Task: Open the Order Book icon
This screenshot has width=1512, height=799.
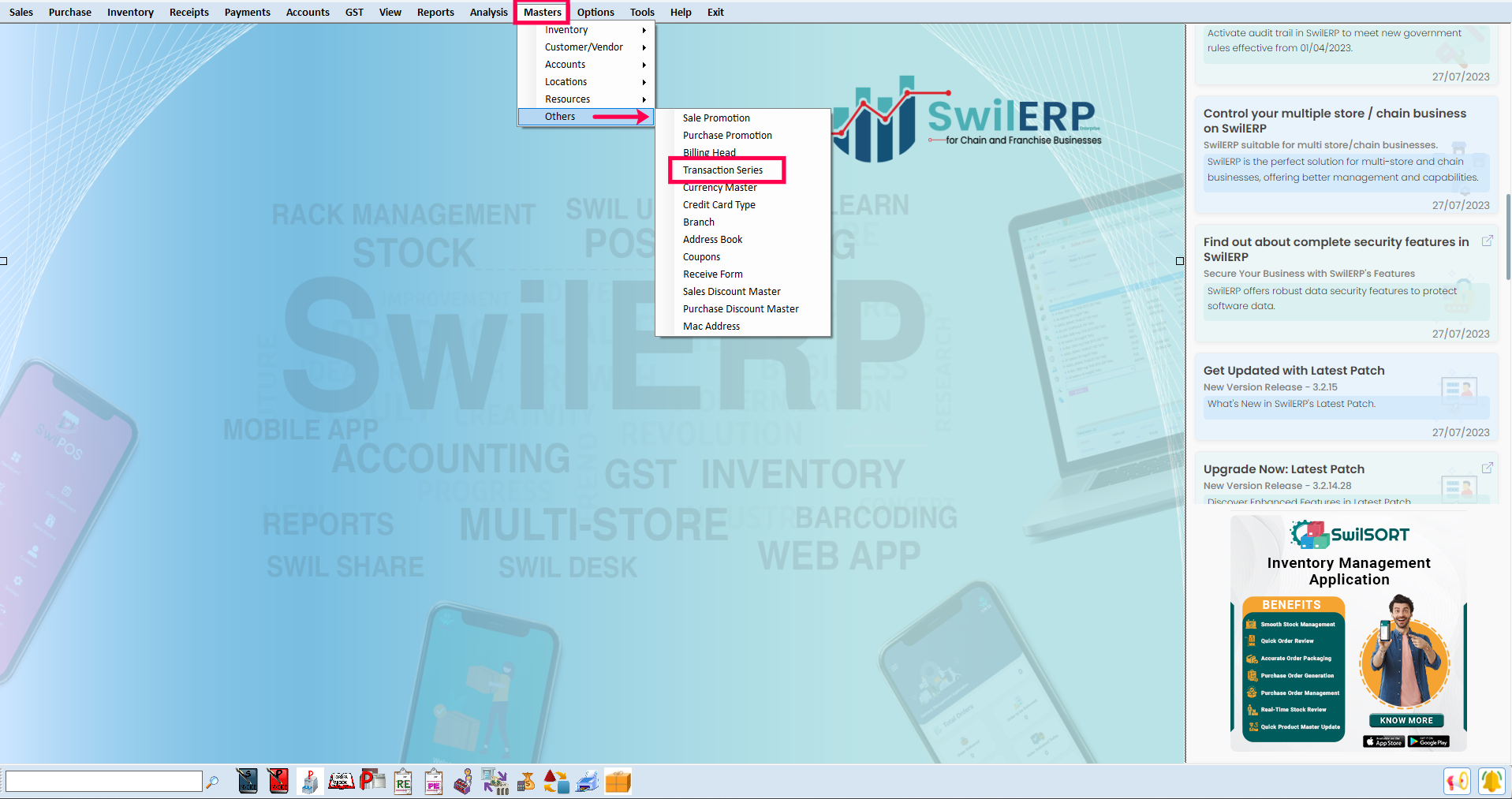Action: tap(341, 781)
